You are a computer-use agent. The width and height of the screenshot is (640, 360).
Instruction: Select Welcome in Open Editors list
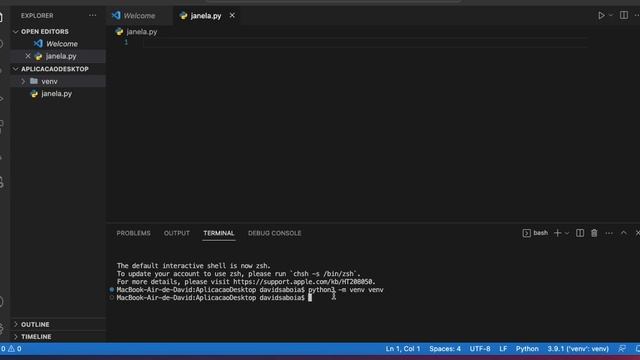pos(62,44)
